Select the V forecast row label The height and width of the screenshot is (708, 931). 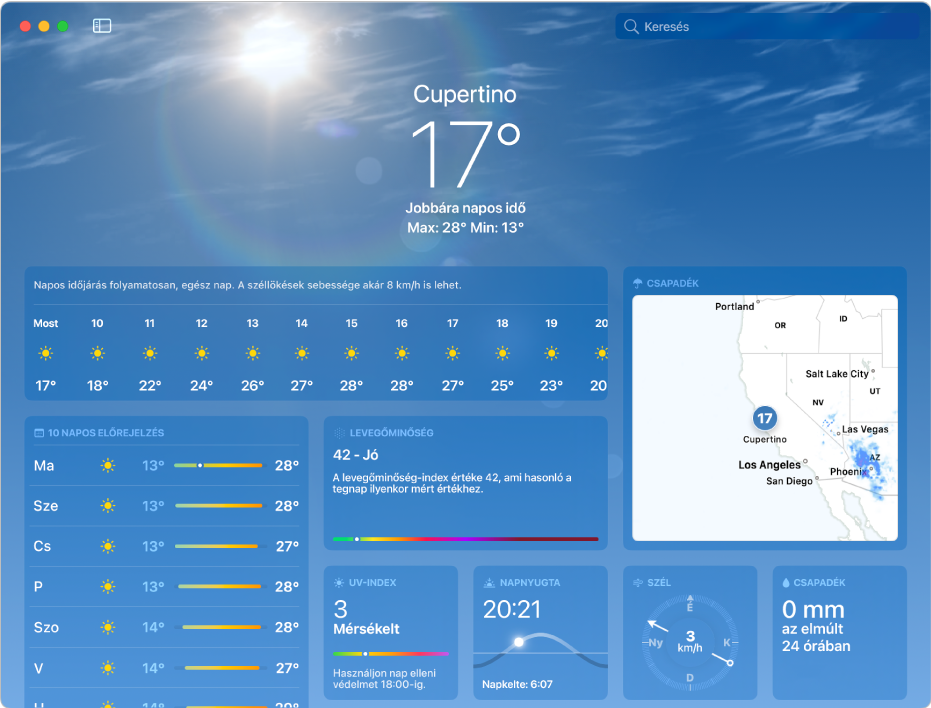tap(39, 668)
